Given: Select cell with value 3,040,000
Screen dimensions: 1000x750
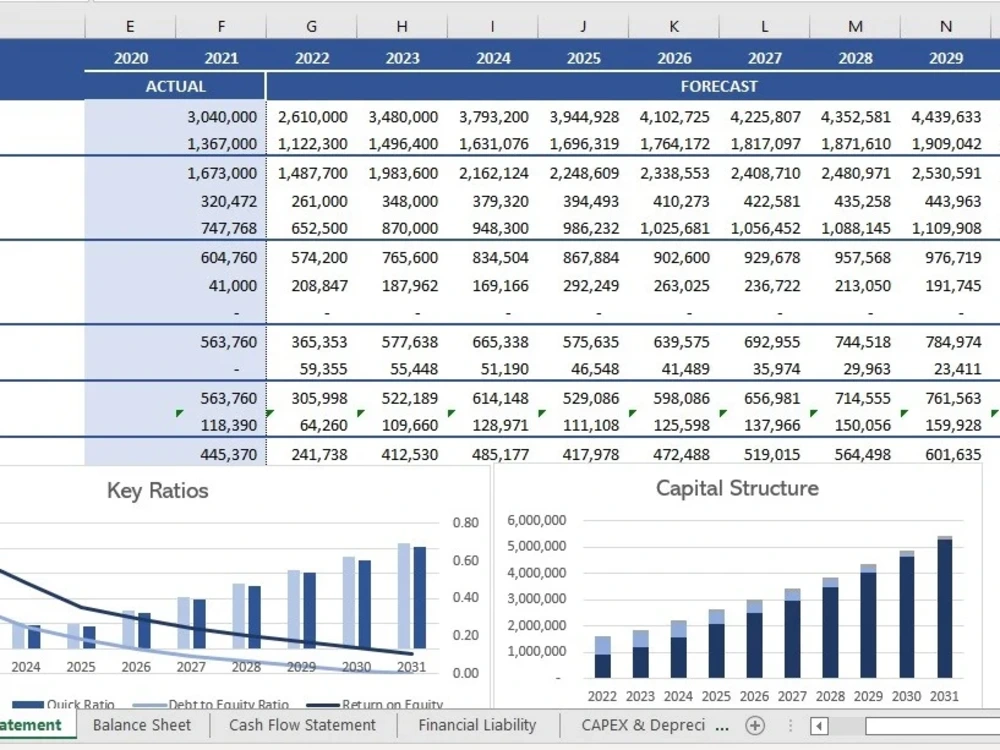Looking at the screenshot, I should click(x=221, y=117).
